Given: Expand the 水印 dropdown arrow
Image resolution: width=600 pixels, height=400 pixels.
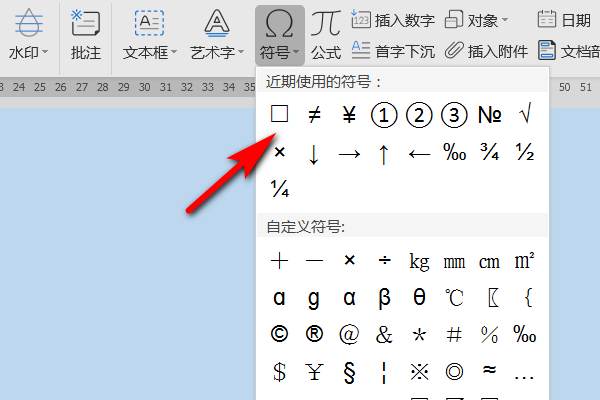Looking at the screenshot, I should pos(45,51).
